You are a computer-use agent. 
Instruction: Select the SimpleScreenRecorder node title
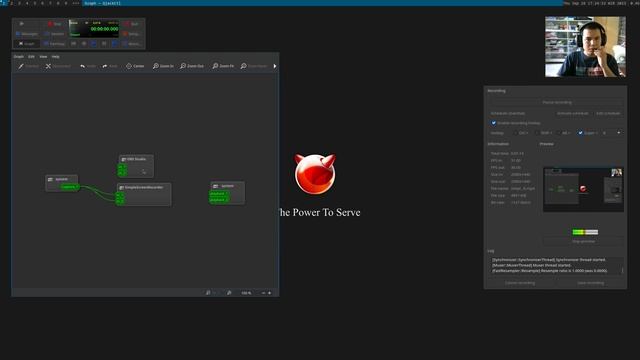click(x=144, y=187)
